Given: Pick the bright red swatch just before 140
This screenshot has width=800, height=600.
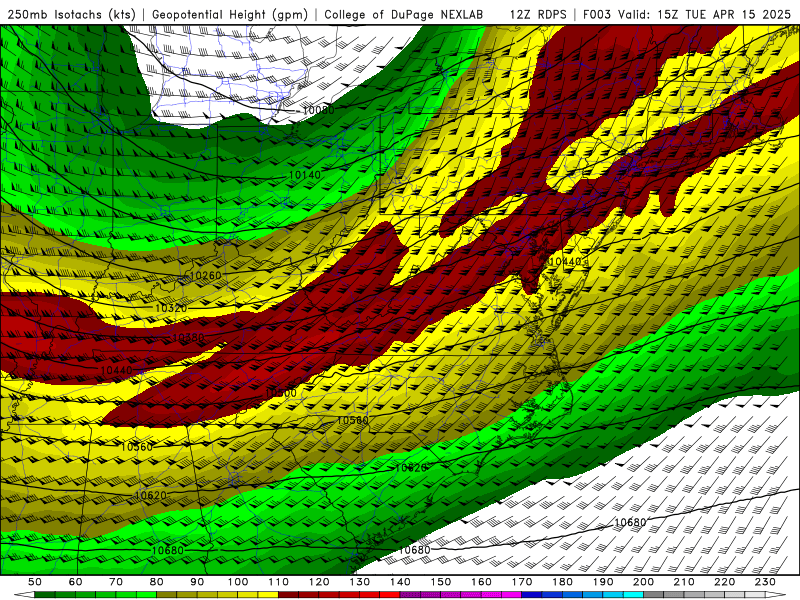Looking at the screenshot, I should (390, 595).
